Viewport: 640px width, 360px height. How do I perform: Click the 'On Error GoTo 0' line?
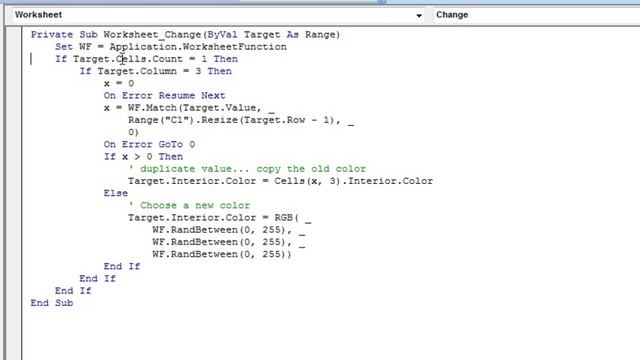tap(149, 144)
